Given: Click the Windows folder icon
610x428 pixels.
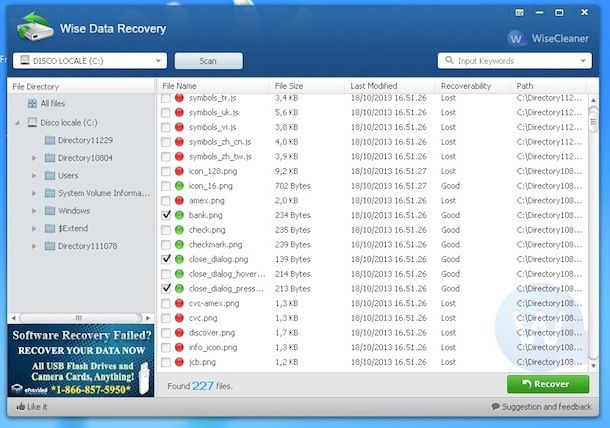Looking at the screenshot, I should (50, 210).
